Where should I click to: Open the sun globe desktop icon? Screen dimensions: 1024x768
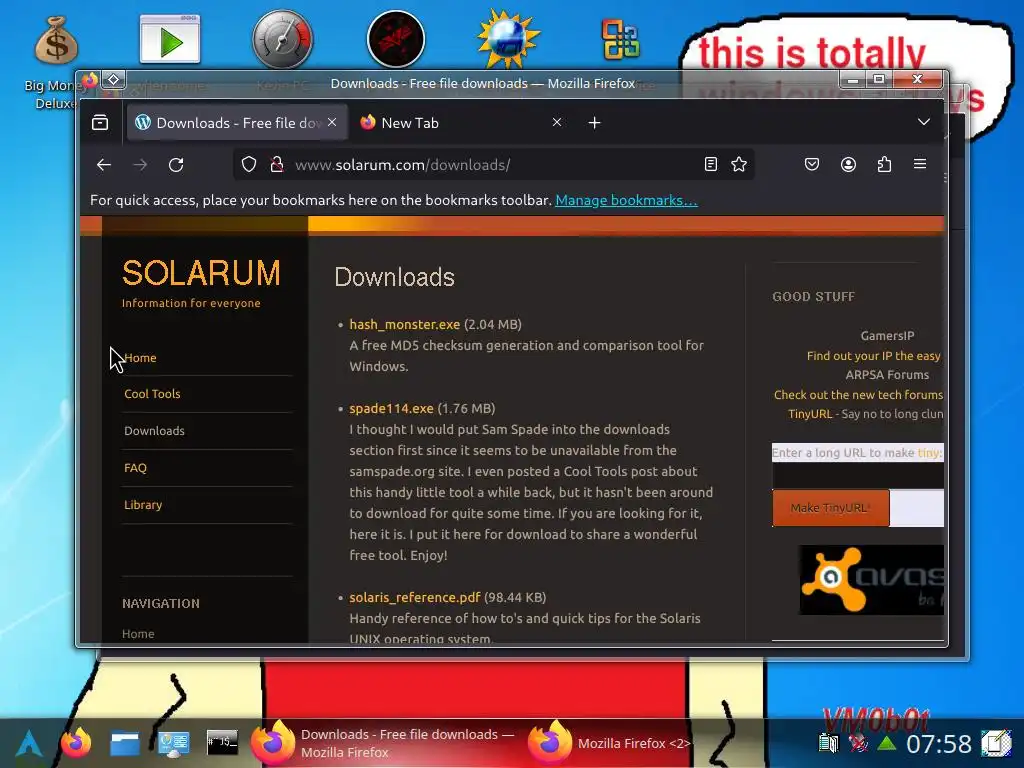[508, 39]
